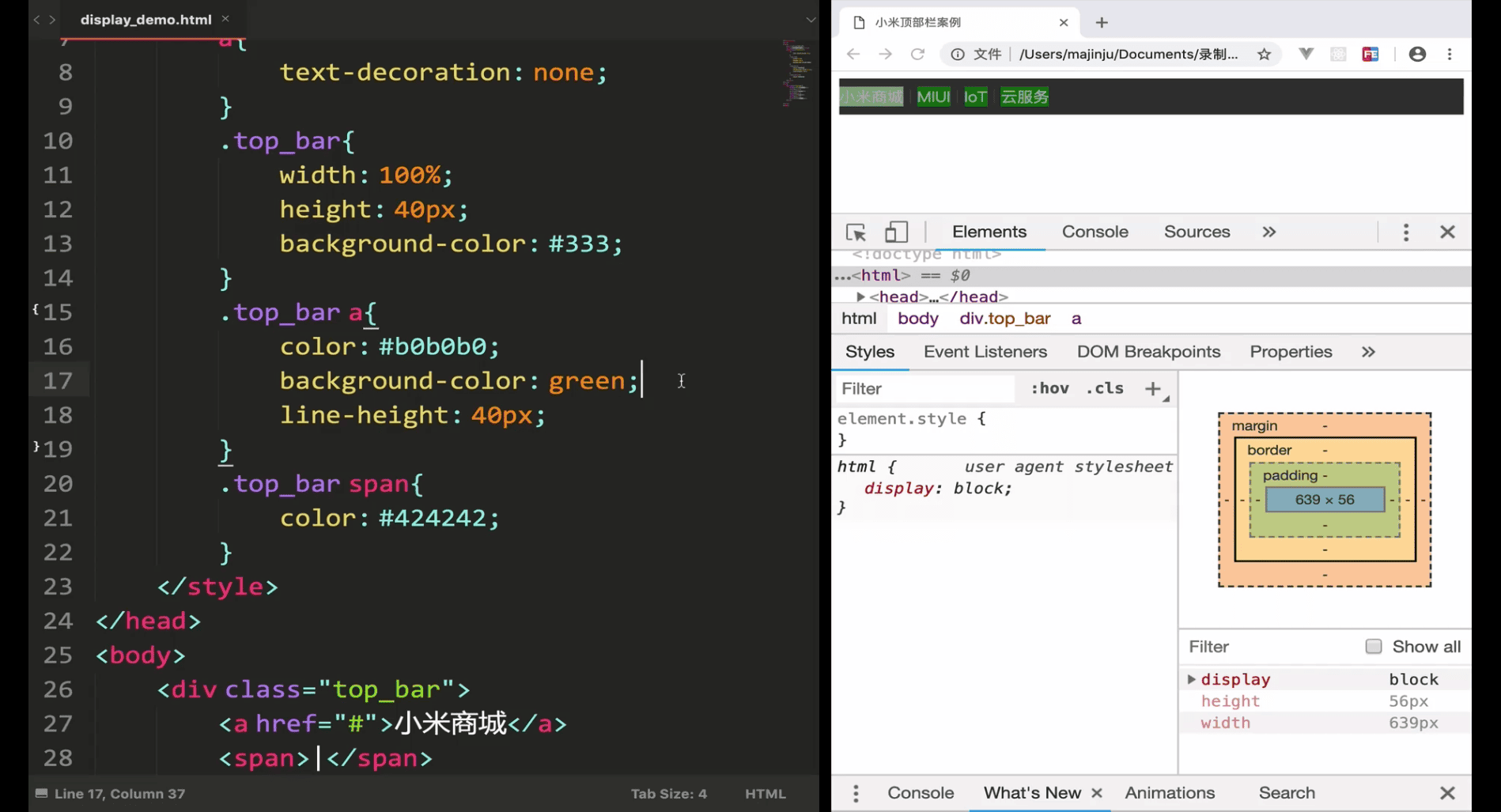This screenshot has width=1501, height=812.
Task: Open the Styles pane tab
Action: 870,352
